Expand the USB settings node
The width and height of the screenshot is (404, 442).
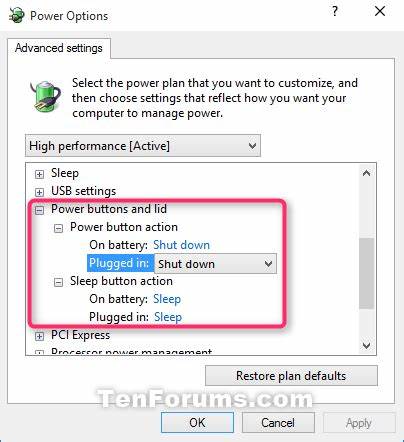(x=39, y=192)
